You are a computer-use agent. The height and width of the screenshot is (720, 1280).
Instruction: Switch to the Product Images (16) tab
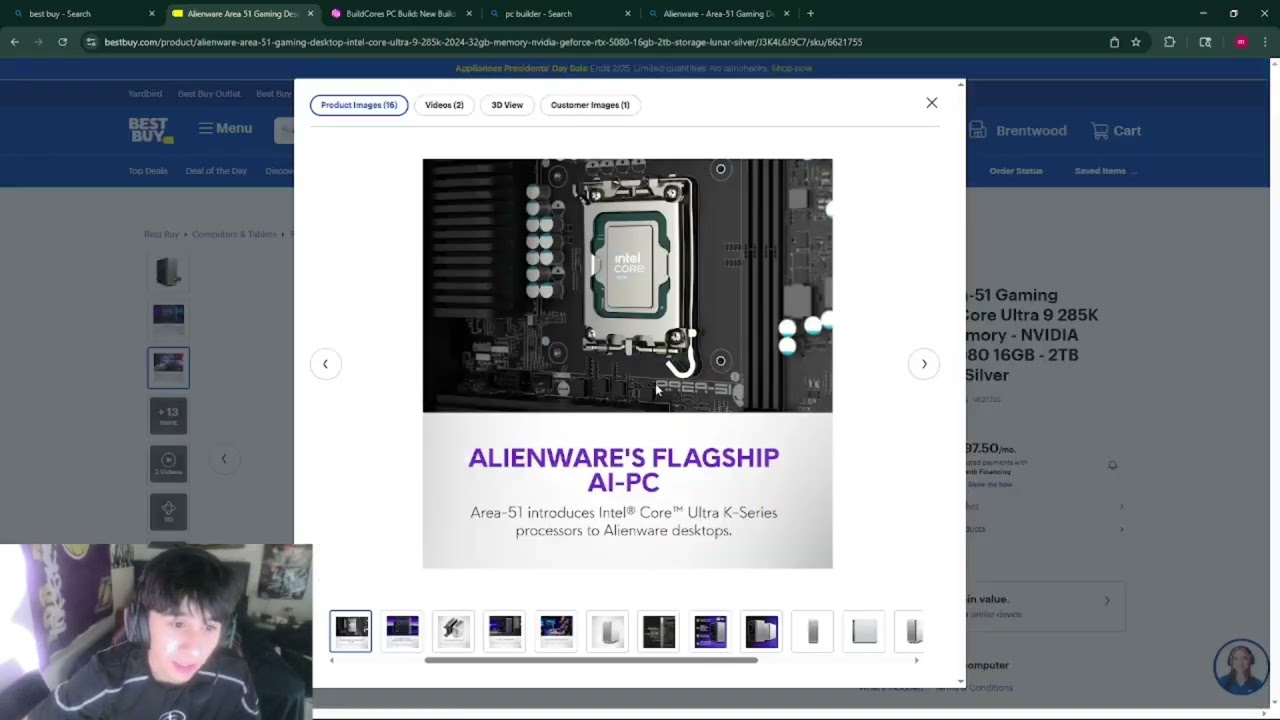click(359, 105)
